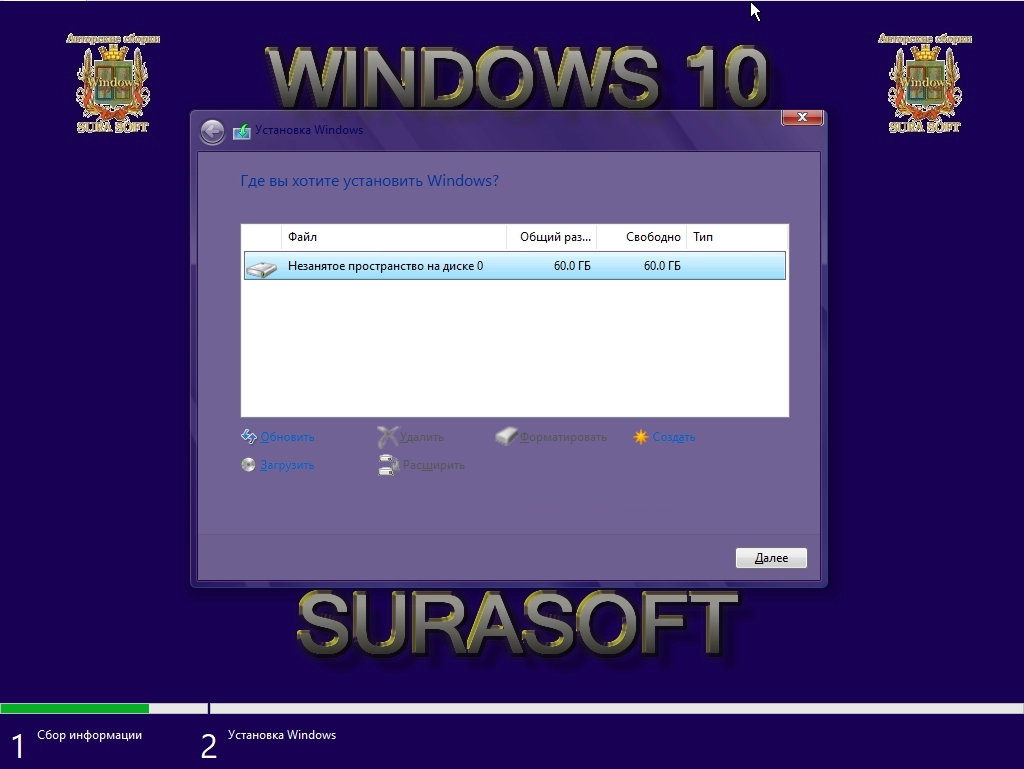Click the disc icon beside Загрузить
Viewport: 1024px width, 769px height.
248,465
